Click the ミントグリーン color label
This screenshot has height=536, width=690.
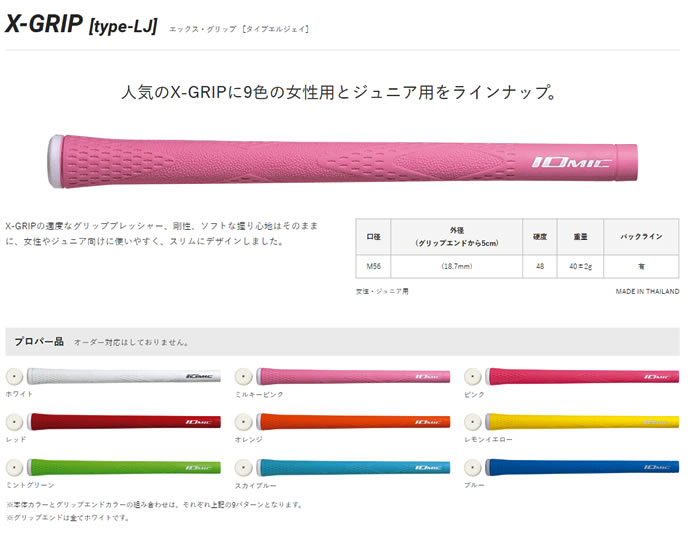(30, 485)
